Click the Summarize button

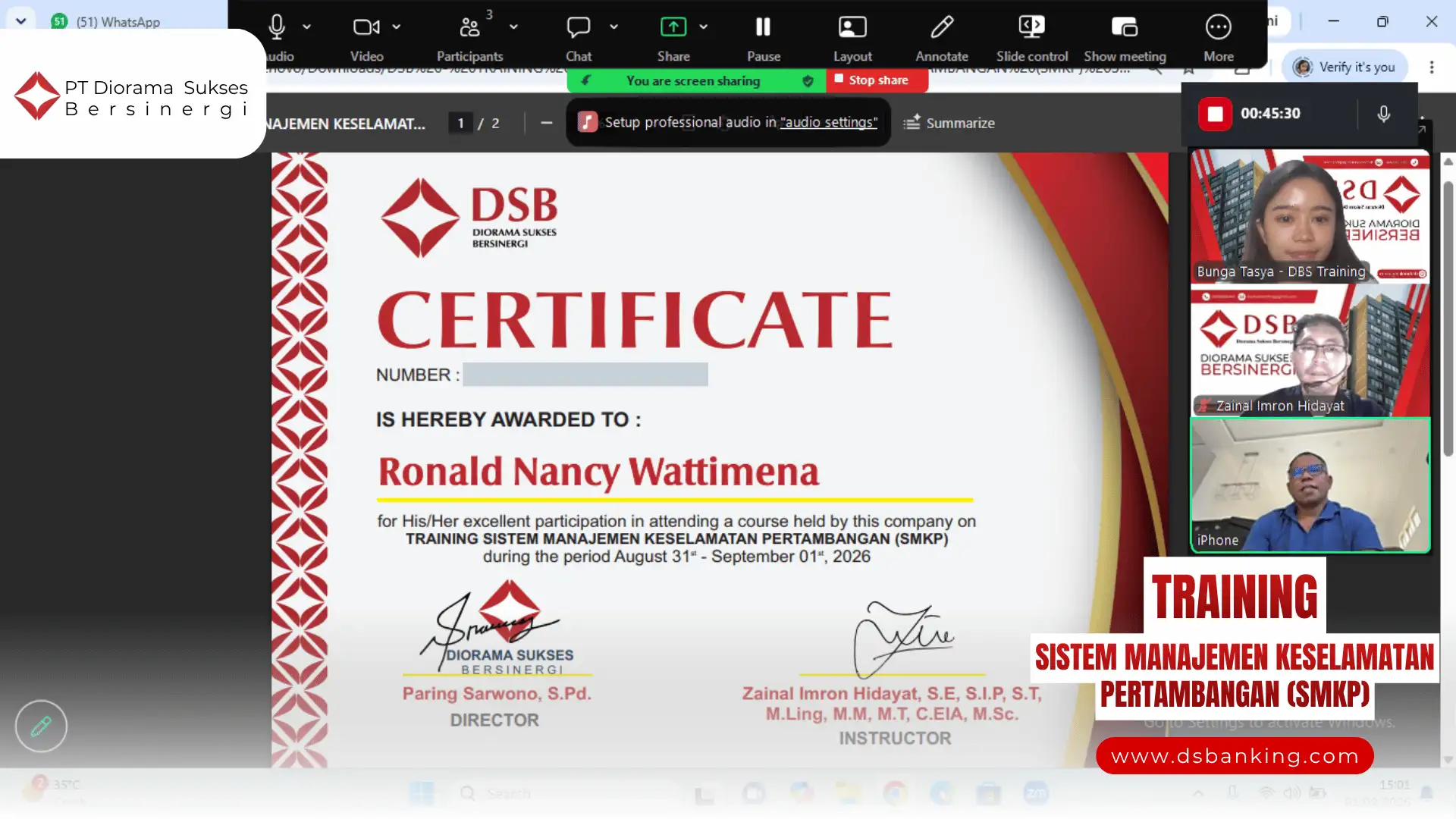coord(949,123)
